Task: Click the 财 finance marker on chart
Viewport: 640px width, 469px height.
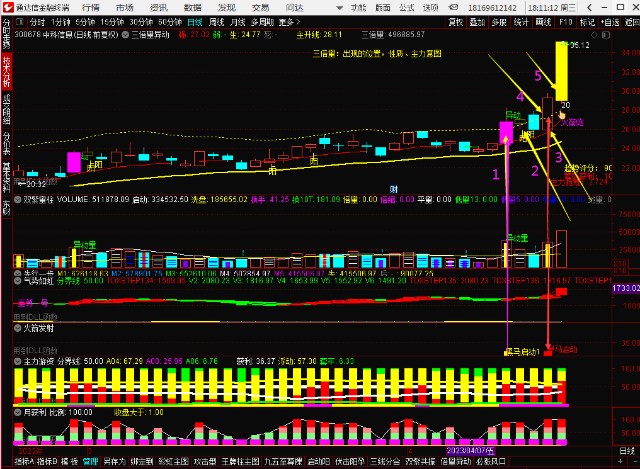Action: point(394,188)
